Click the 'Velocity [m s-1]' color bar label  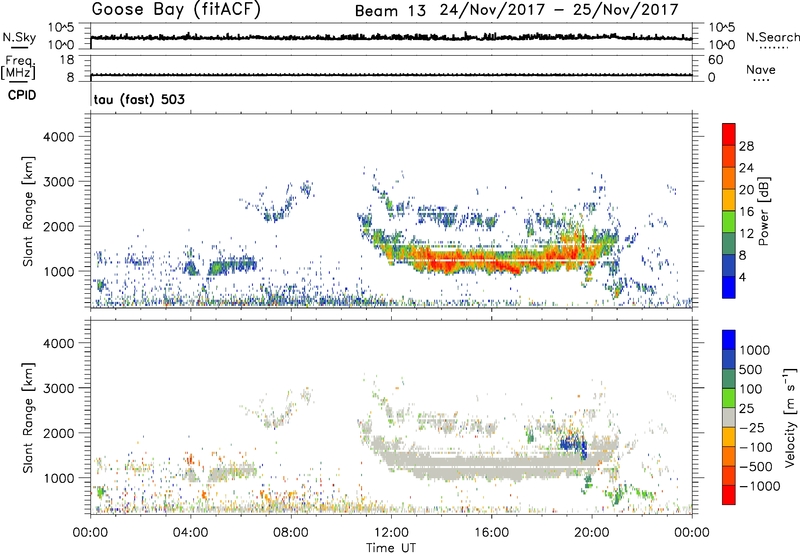click(790, 417)
